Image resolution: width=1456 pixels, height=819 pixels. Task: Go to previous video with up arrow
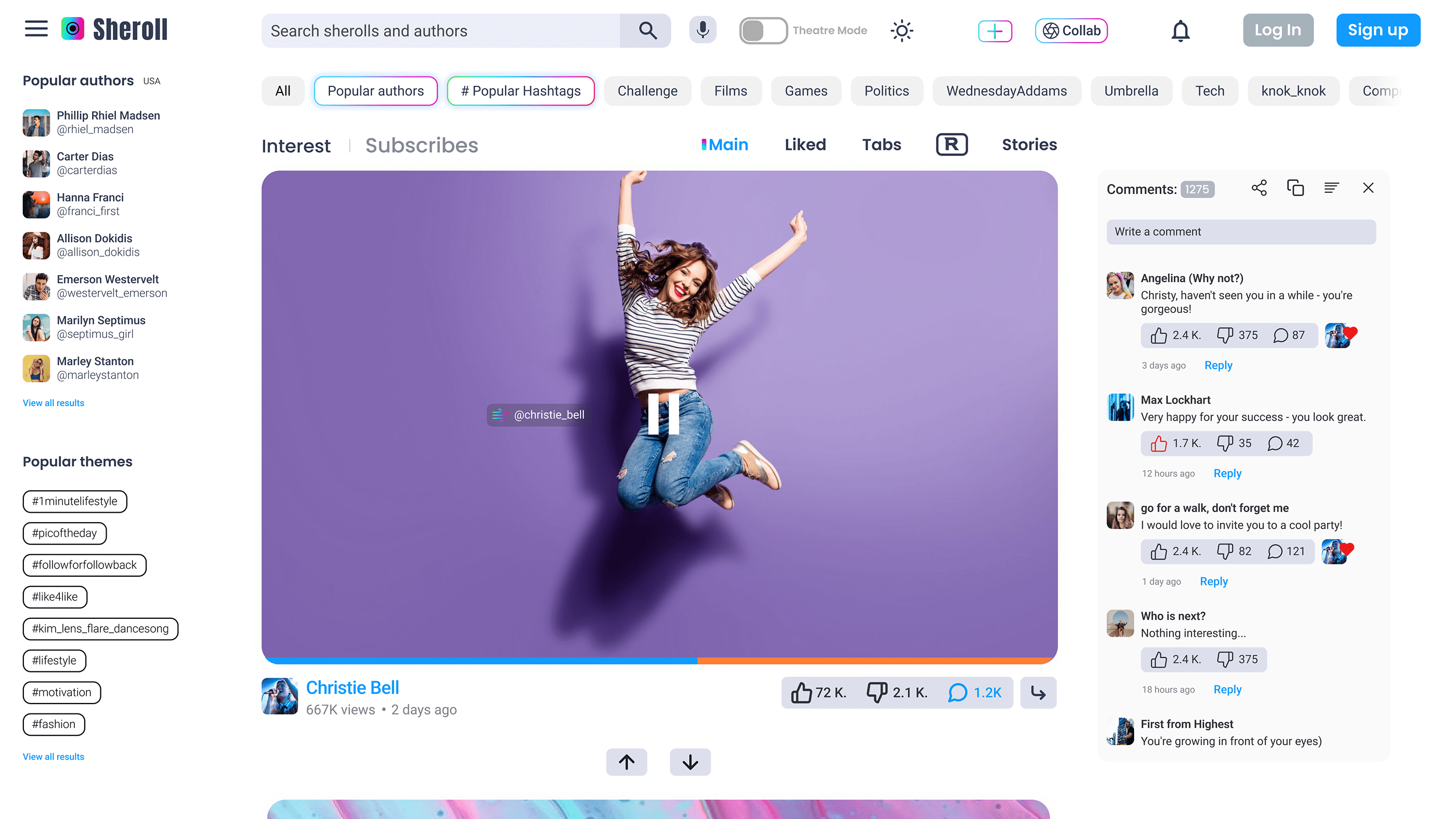(x=626, y=762)
